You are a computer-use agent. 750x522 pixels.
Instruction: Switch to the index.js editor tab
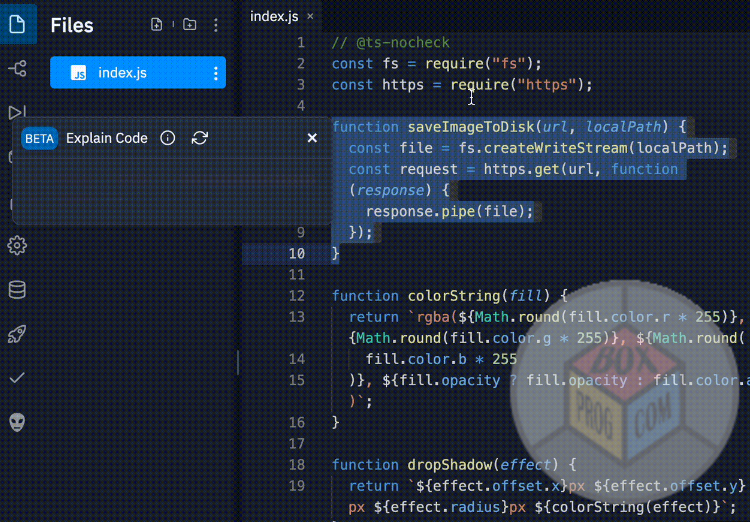(272, 16)
